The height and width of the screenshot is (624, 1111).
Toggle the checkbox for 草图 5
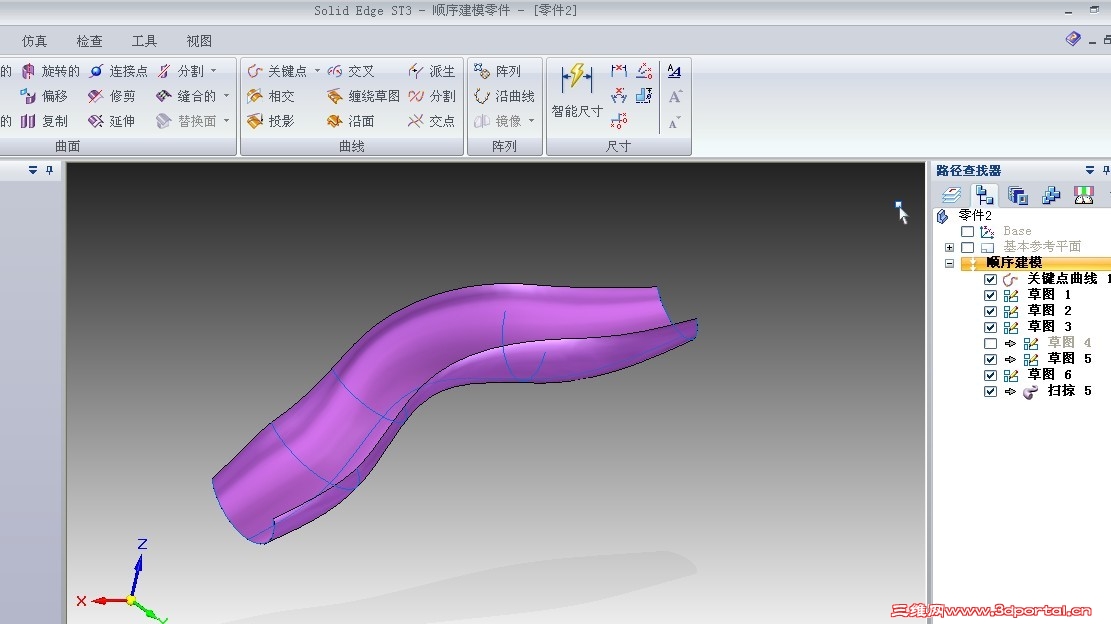point(991,359)
